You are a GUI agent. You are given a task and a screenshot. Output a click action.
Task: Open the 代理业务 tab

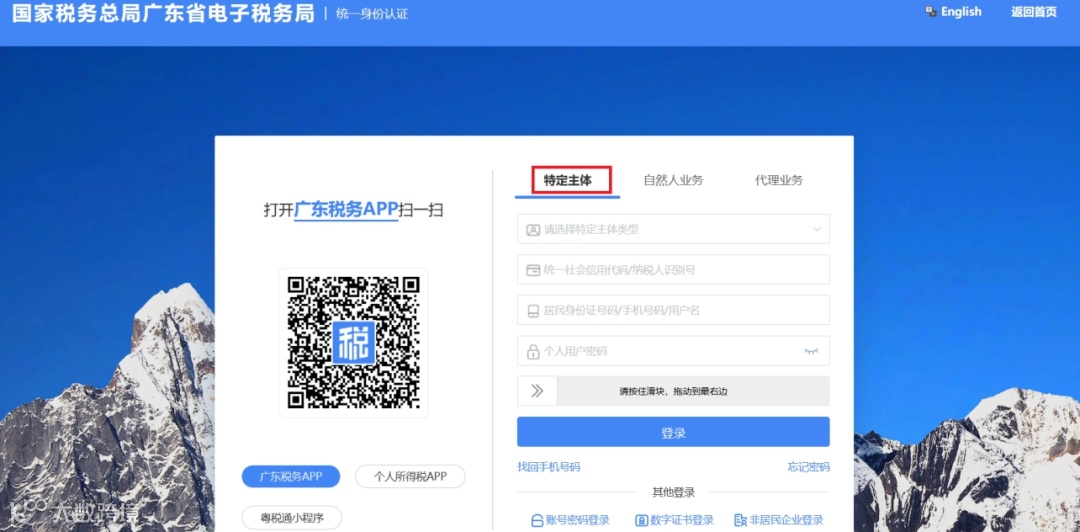click(779, 181)
